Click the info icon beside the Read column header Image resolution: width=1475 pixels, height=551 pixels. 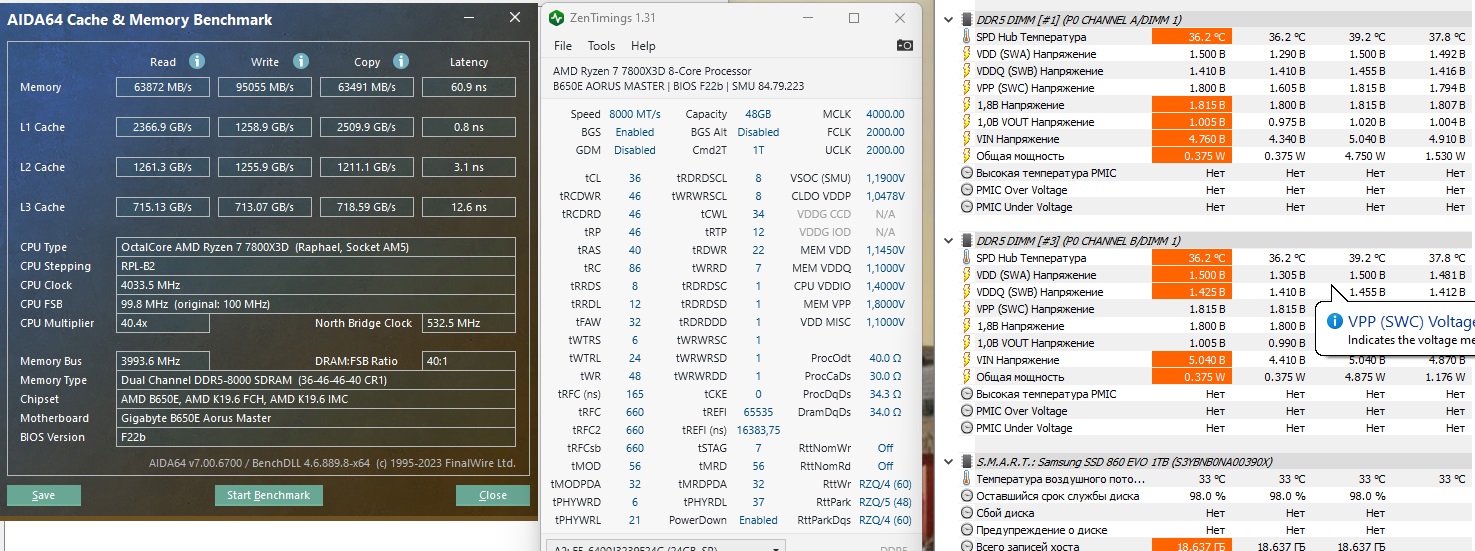[197, 62]
